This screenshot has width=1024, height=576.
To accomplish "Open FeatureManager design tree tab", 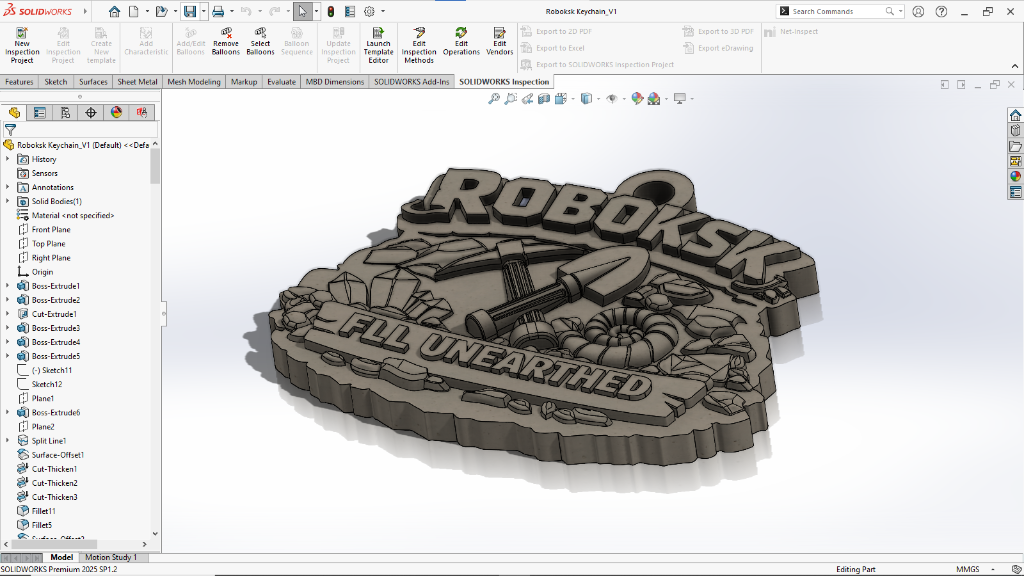I will click(x=14, y=112).
